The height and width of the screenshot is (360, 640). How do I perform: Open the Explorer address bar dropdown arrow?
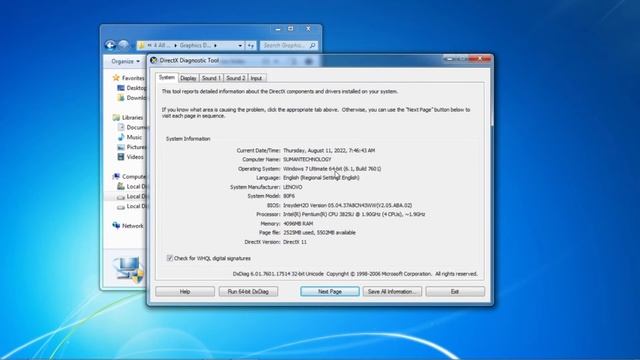click(x=240, y=45)
